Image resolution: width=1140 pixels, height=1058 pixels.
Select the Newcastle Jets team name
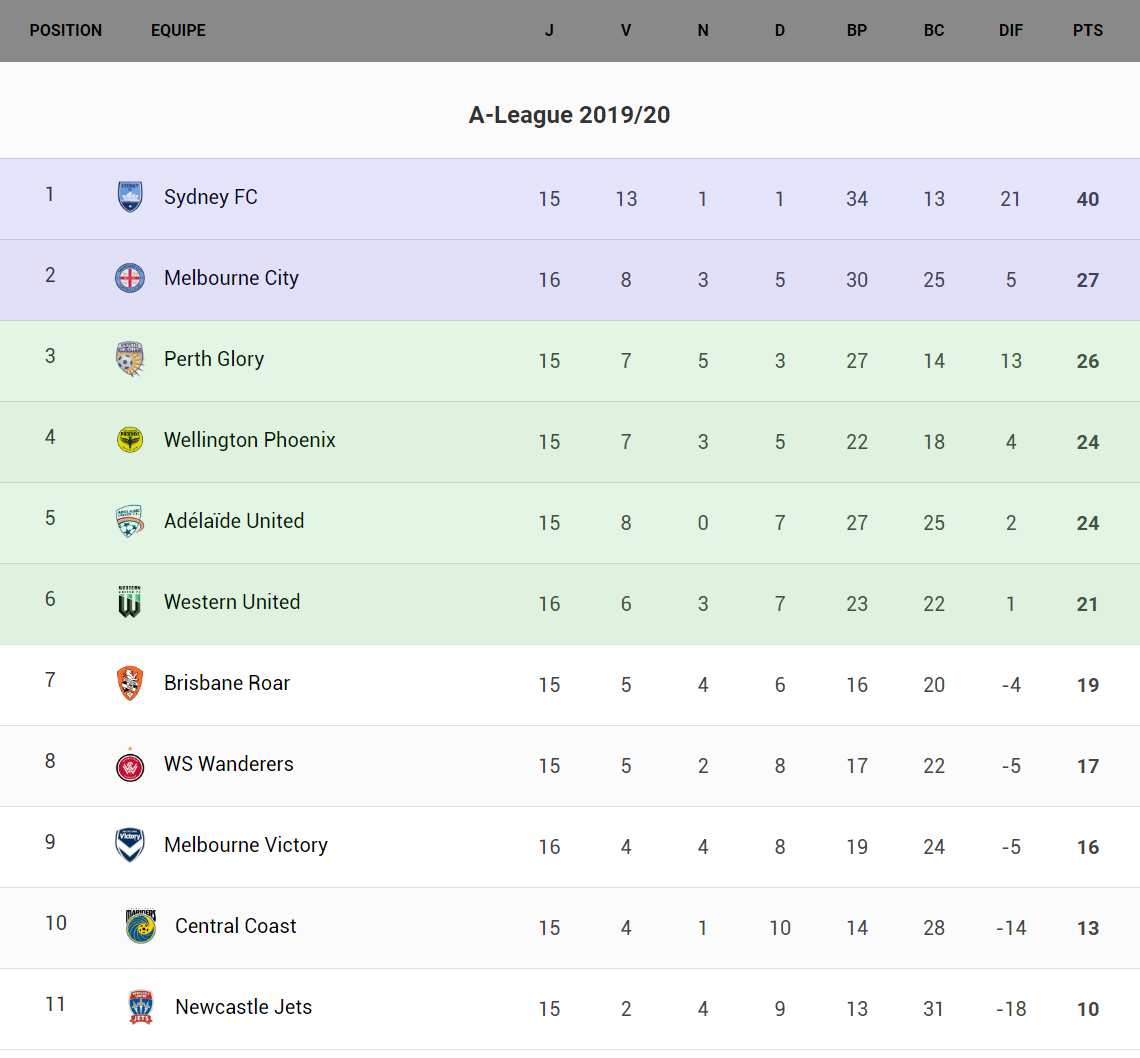243,1007
